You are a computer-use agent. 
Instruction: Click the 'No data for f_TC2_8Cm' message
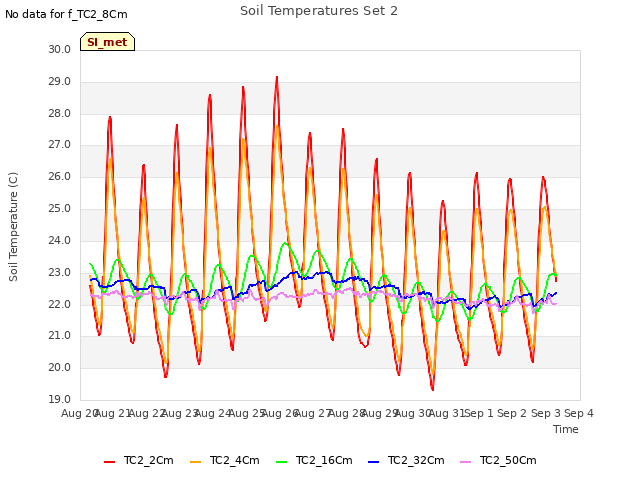pos(66,14)
